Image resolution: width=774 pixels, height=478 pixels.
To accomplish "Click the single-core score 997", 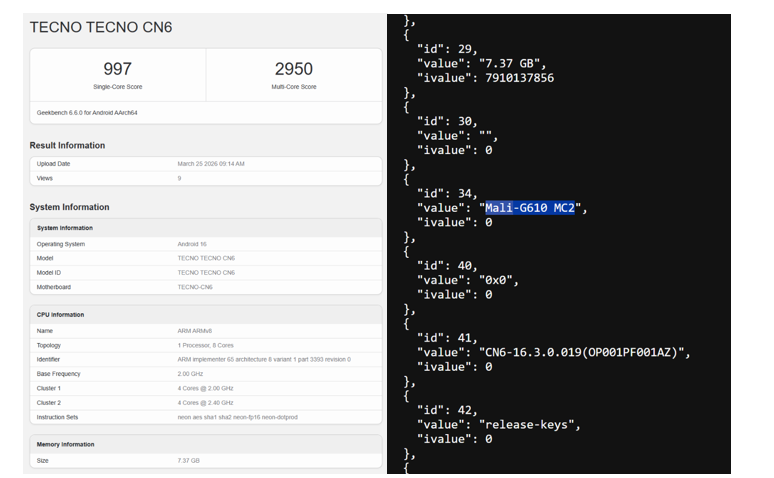I will pos(117,69).
